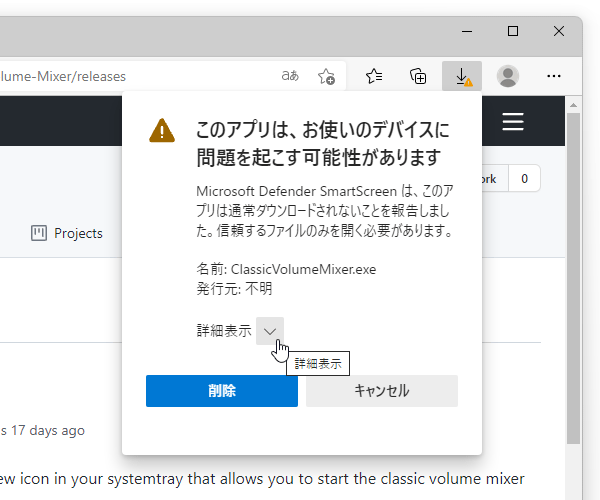Expand 詳細表示 chevron in warning dialog
The height and width of the screenshot is (500, 600).
coord(270,331)
